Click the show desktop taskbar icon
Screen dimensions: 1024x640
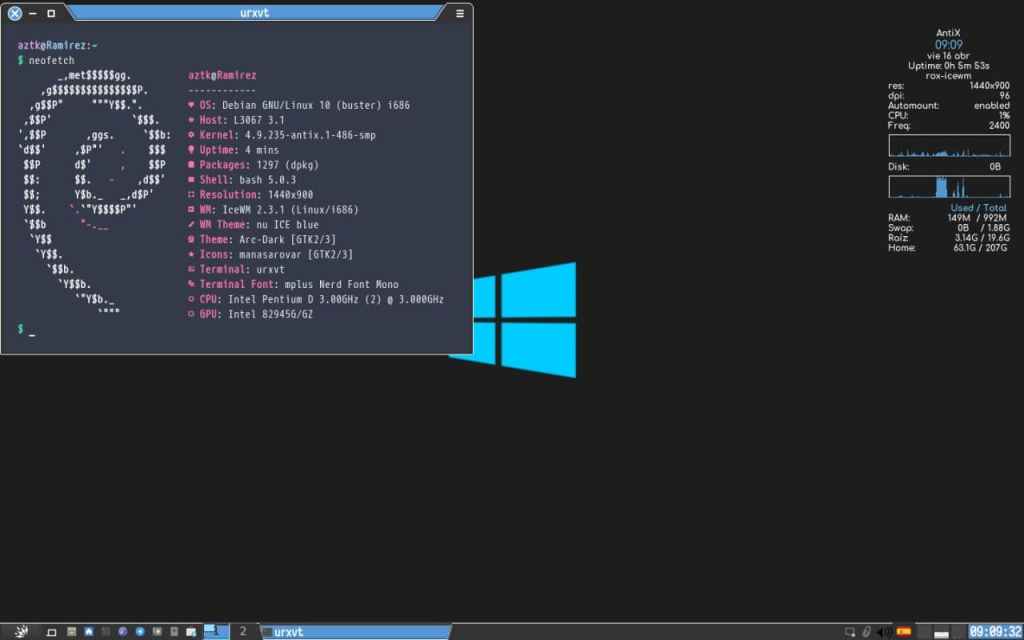point(52,632)
